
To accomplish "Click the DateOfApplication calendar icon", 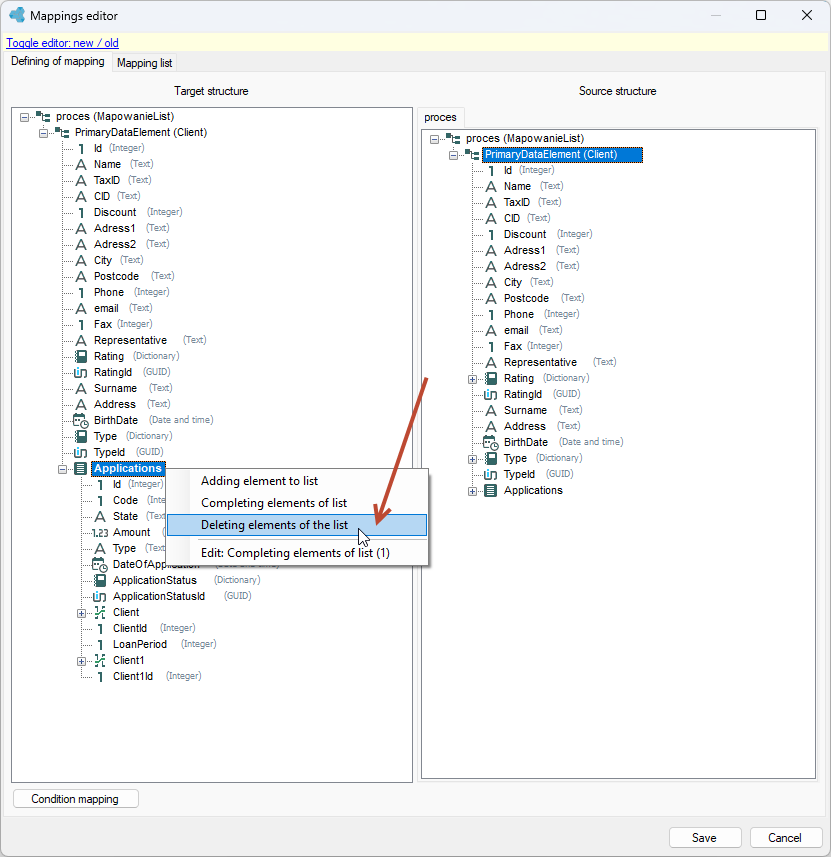I will 100,565.
